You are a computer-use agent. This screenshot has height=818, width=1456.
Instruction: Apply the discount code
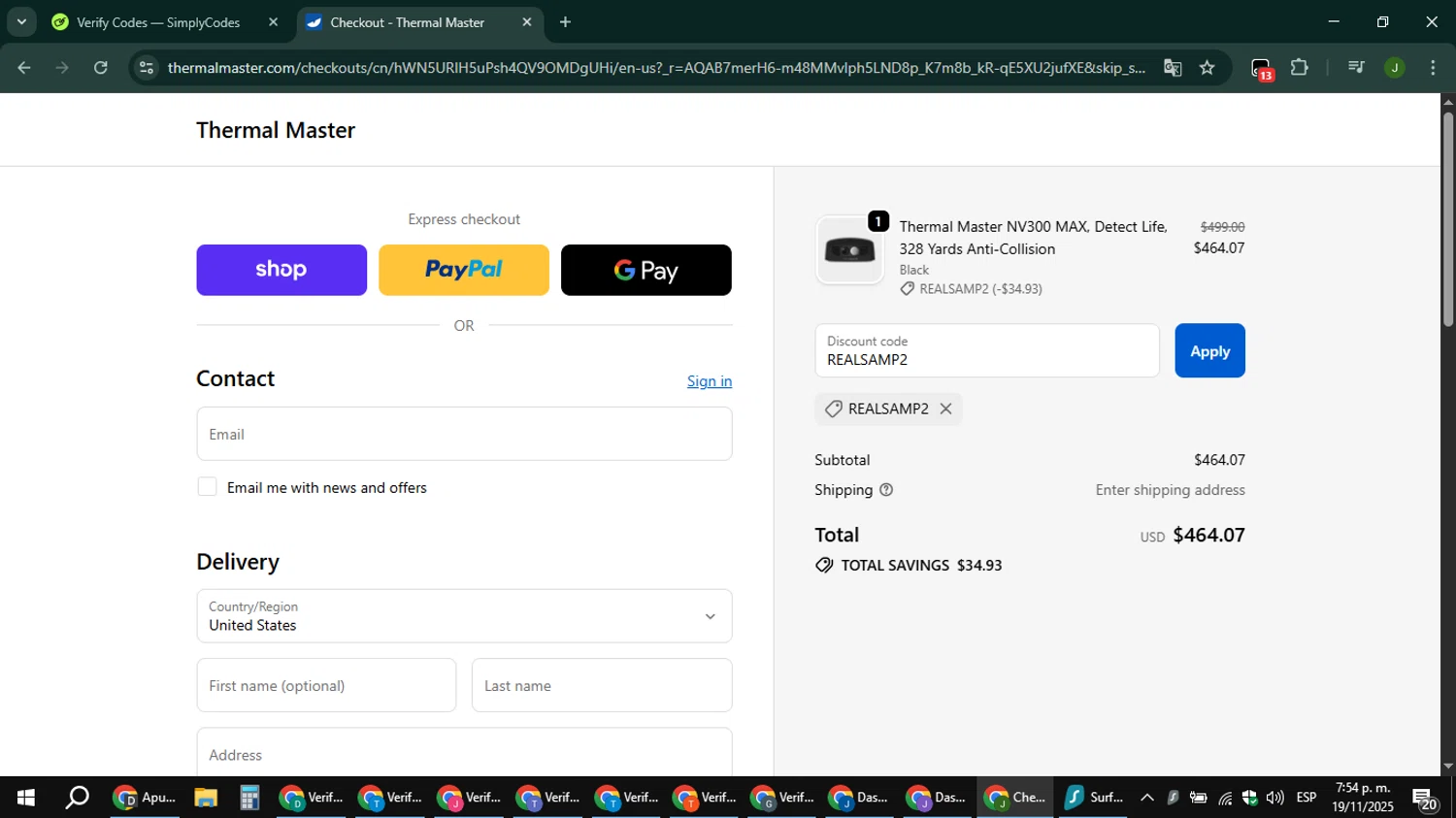pos(1209,350)
